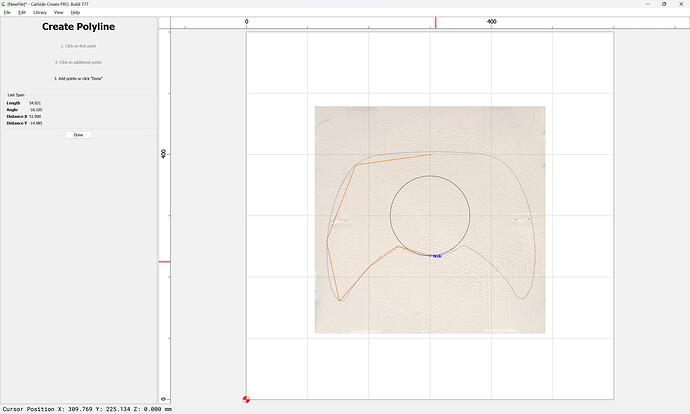Screen dimensions: 690x414
Task: Click the lowest orange polyline vertex
Action: (x=340, y=300)
